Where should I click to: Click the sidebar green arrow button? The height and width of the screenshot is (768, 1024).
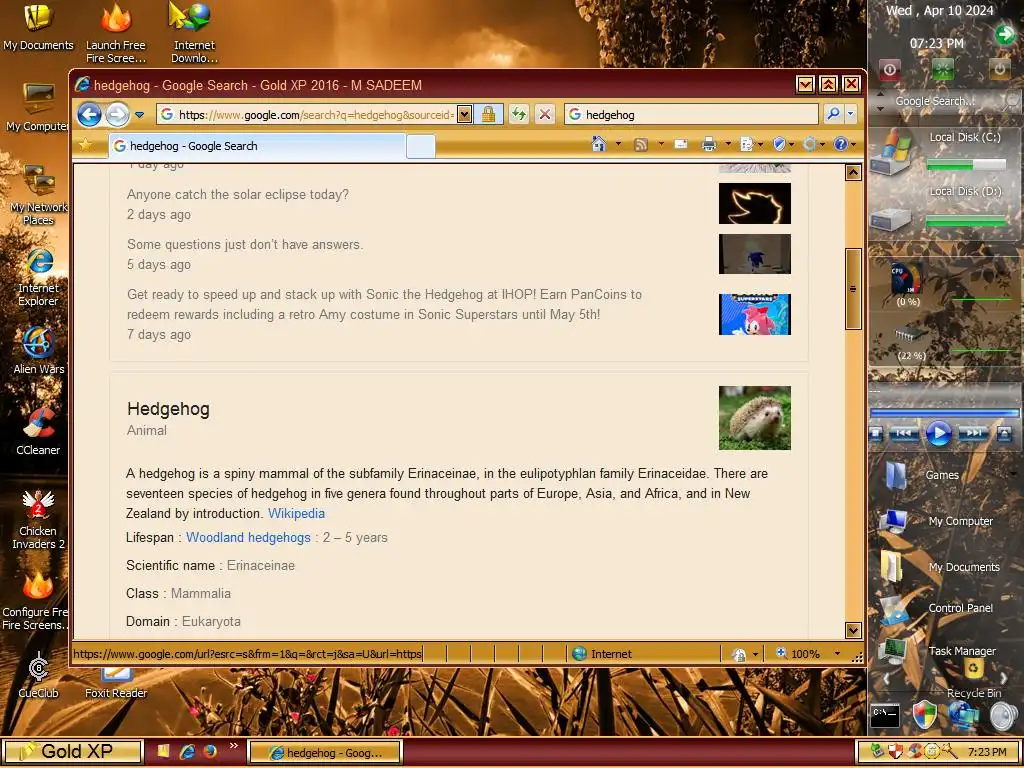(x=1005, y=34)
